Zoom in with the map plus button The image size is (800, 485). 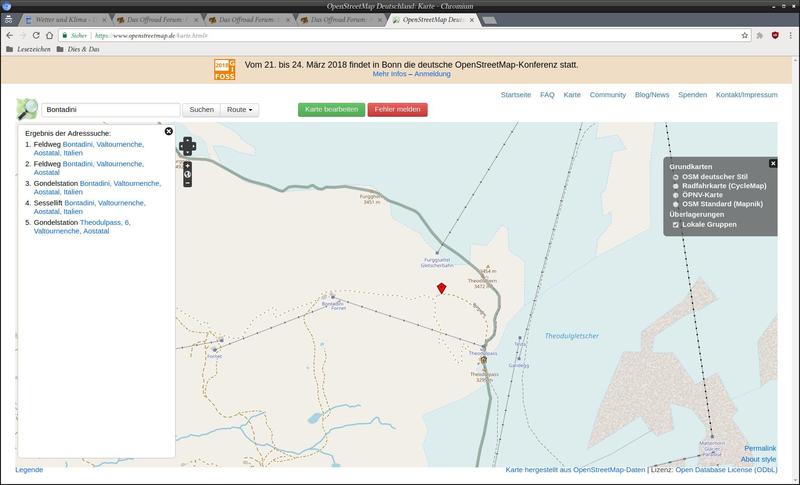point(187,166)
